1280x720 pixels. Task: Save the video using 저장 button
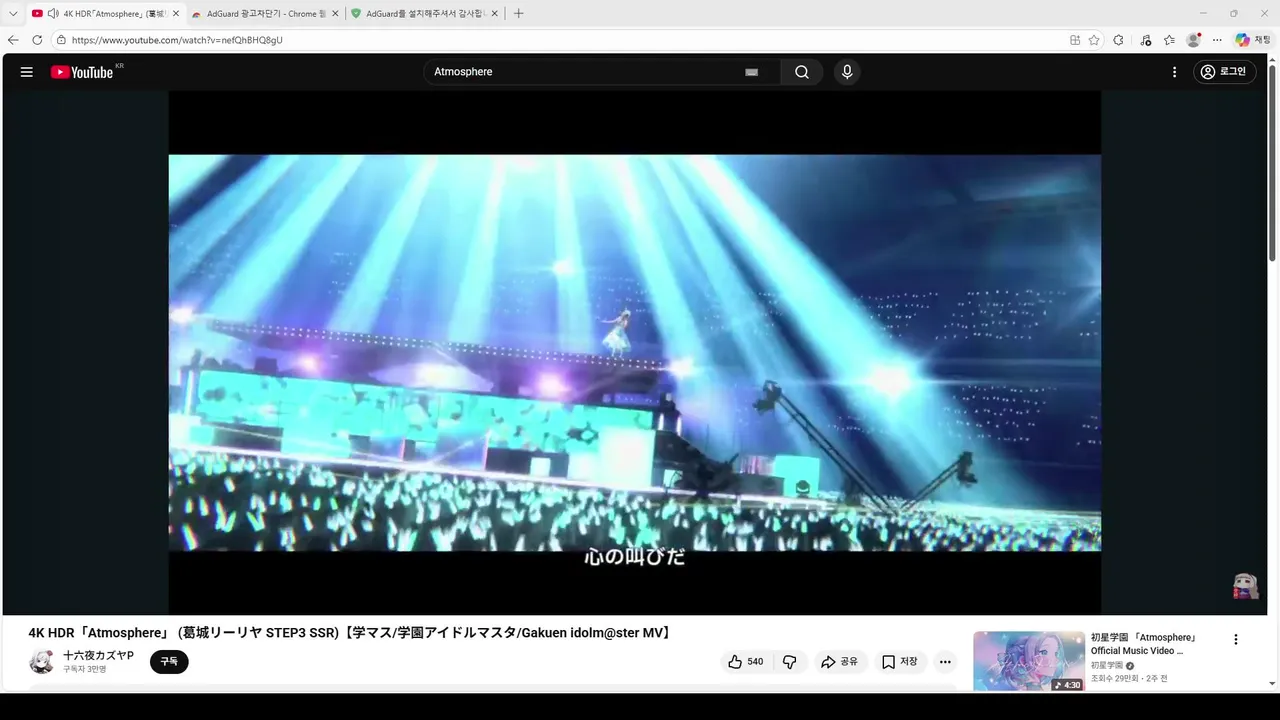[900, 662]
